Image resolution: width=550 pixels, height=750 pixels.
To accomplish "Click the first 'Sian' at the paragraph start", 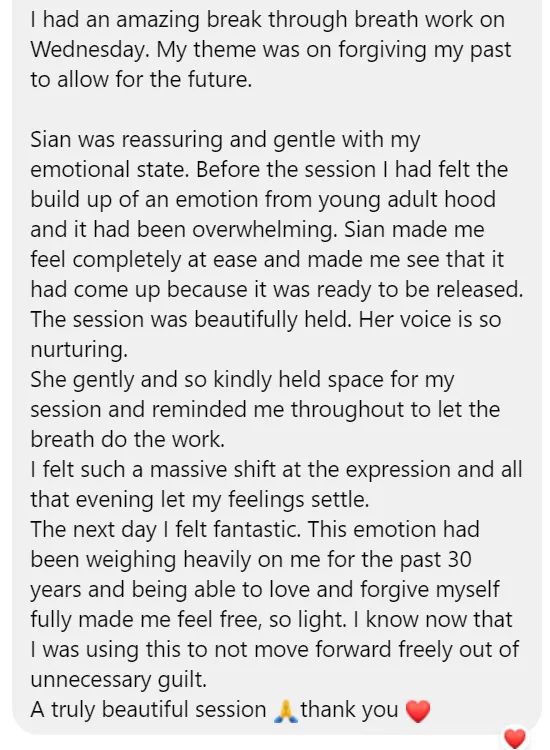I will pyautogui.click(x=51, y=140).
